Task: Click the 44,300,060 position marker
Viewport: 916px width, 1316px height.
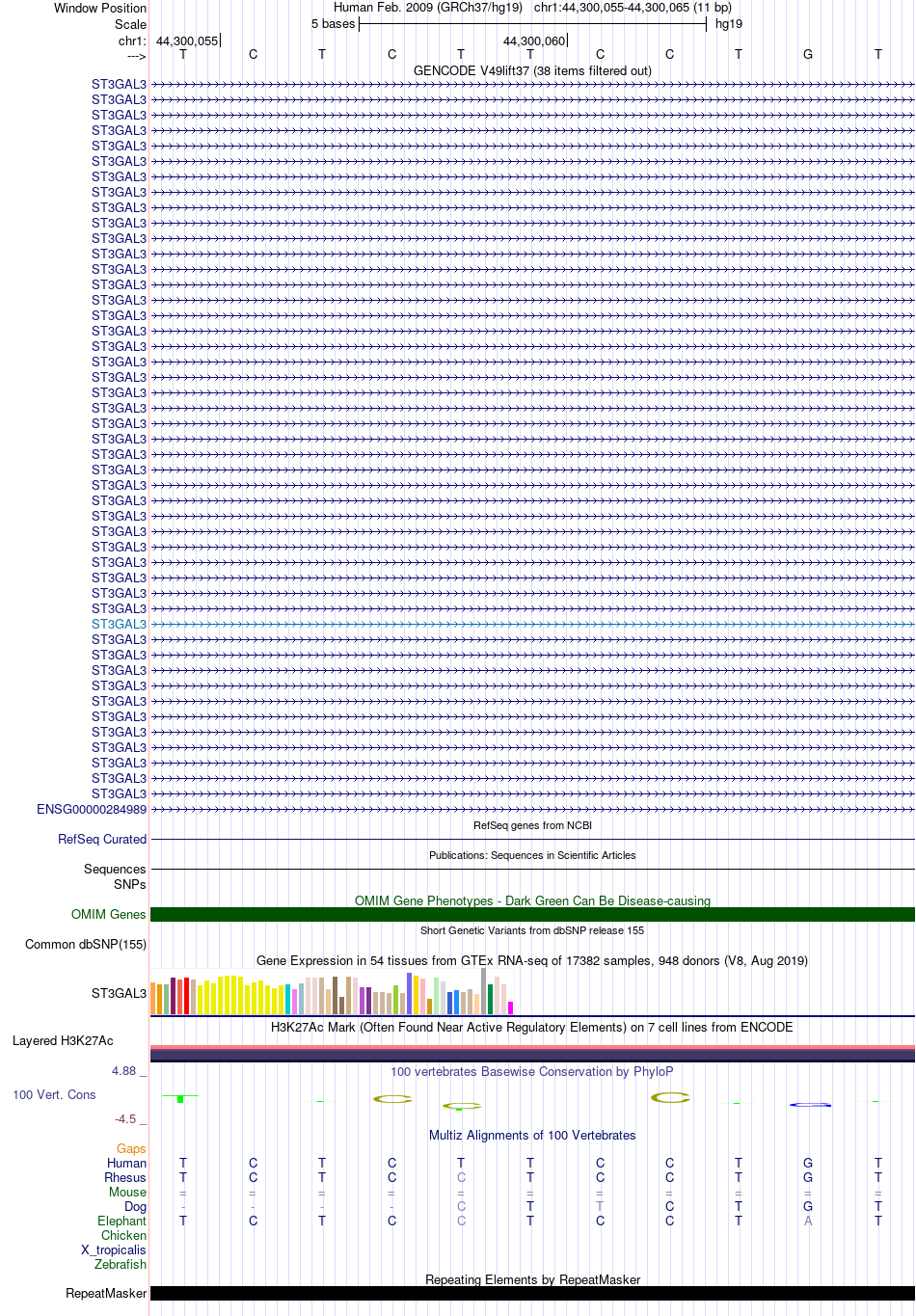Action: pos(534,40)
